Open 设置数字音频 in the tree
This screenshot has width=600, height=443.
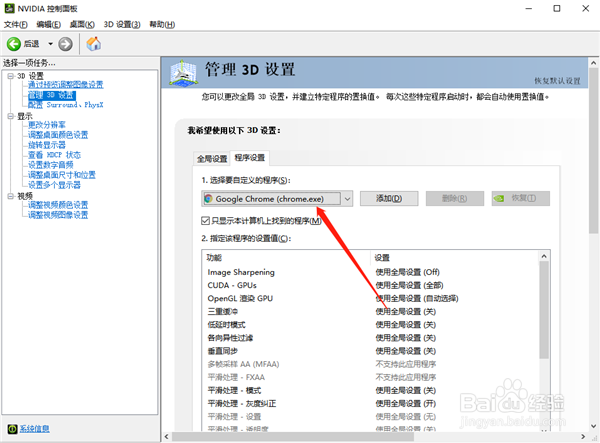(51, 165)
